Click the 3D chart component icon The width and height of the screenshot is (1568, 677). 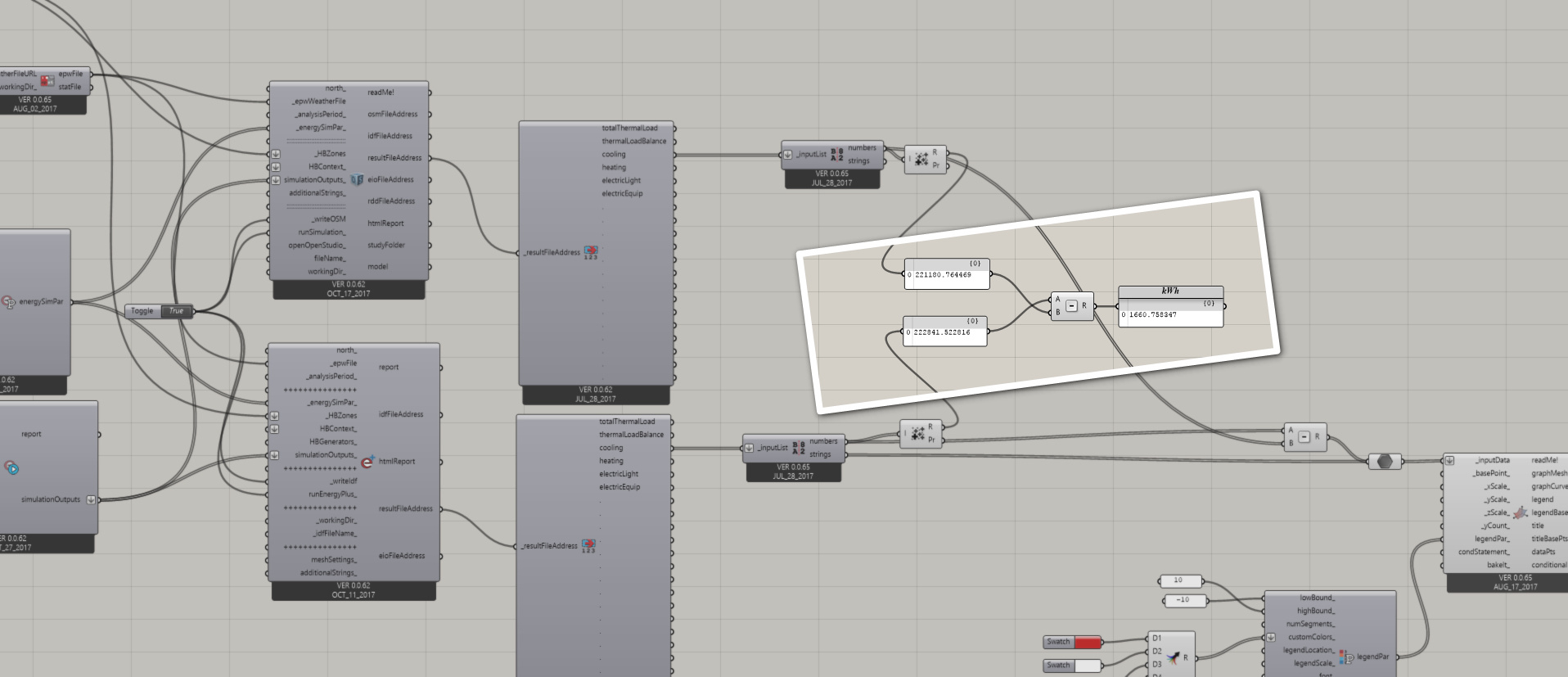tap(1520, 513)
